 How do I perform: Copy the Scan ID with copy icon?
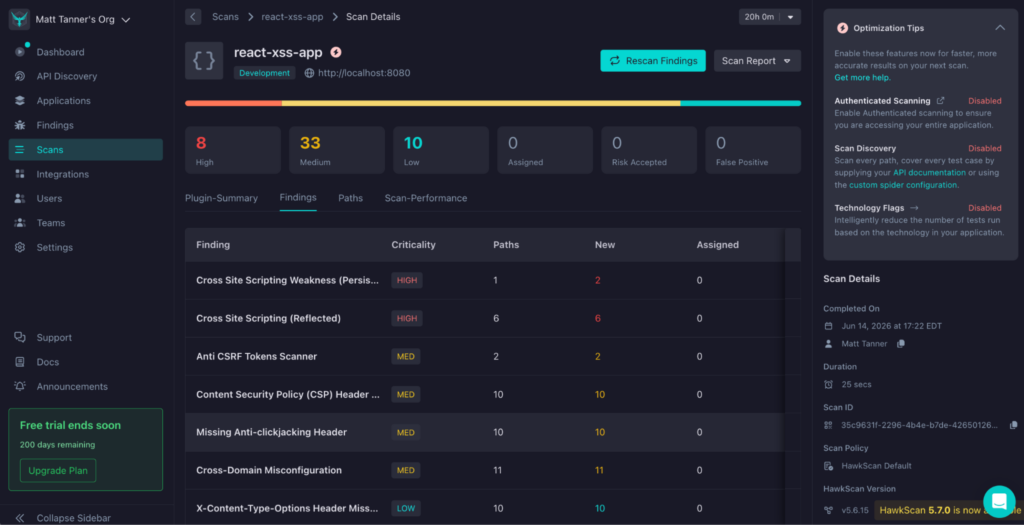[x=1014, y=425]
